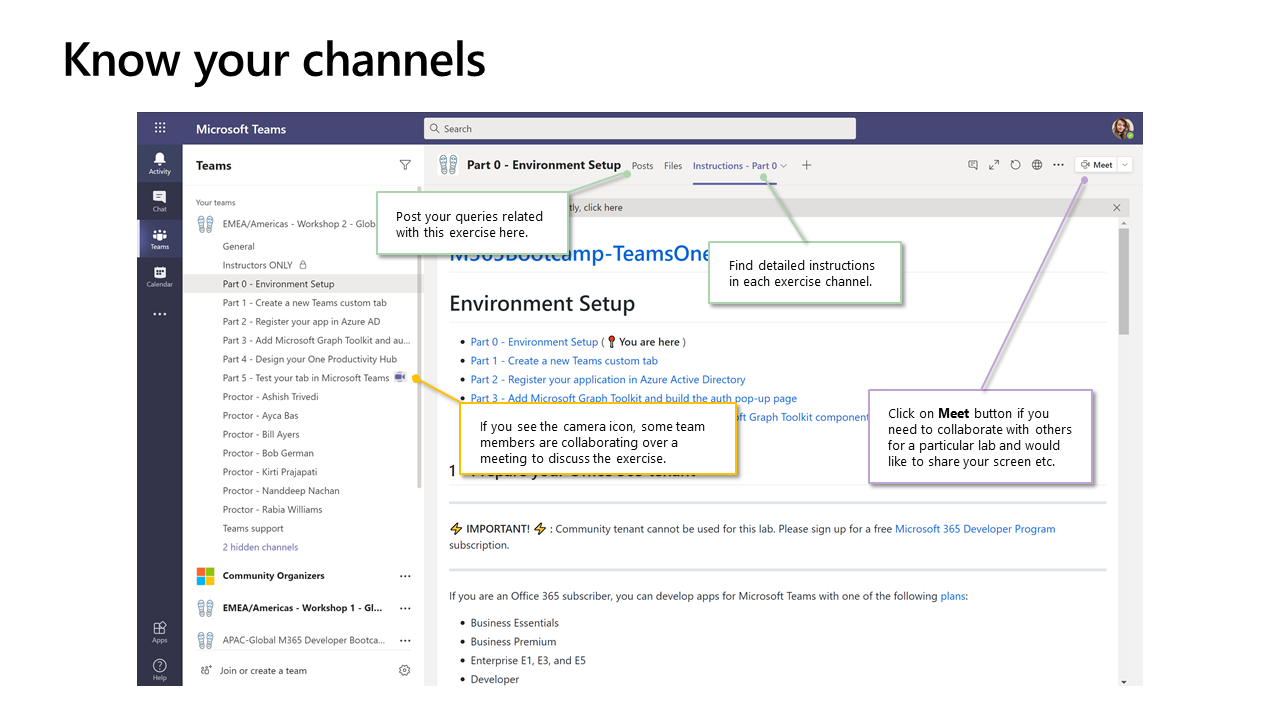
Task: Click the profile avatar picture
Action: pyautogui.click(x=1122, y=128)
